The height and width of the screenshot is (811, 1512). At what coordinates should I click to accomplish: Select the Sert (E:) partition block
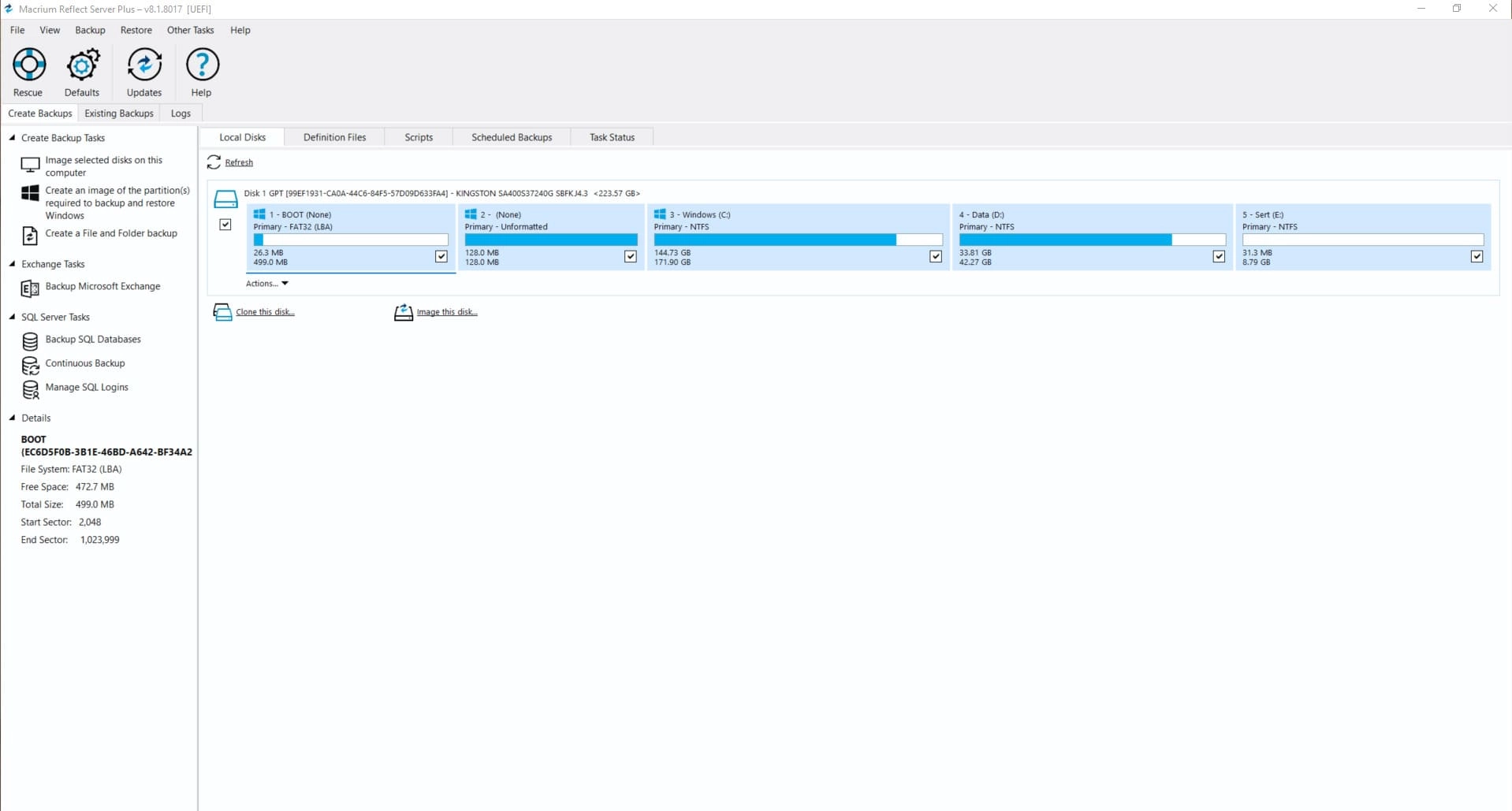click(1363, 237)
